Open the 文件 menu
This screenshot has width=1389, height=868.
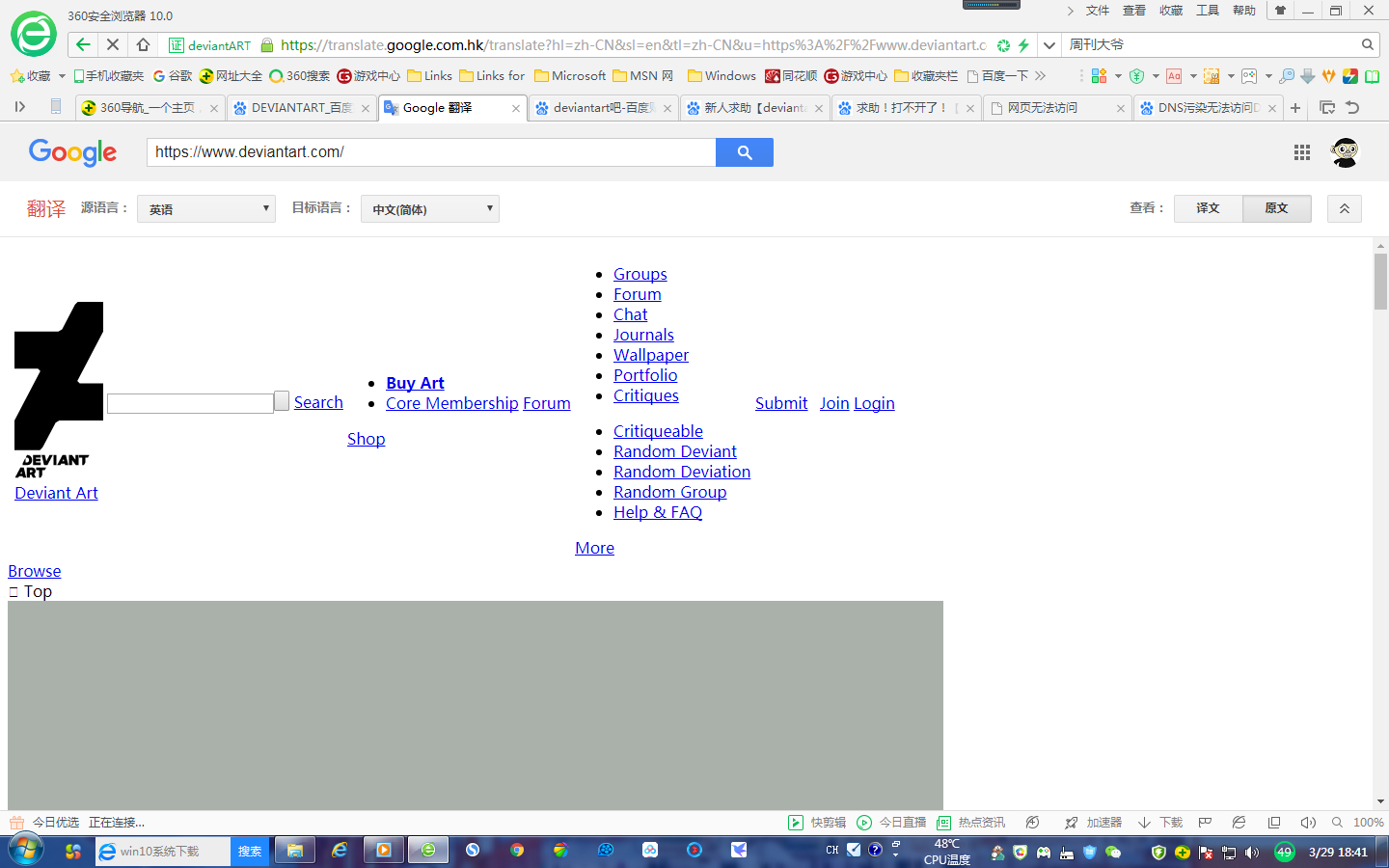point(1098,11)
